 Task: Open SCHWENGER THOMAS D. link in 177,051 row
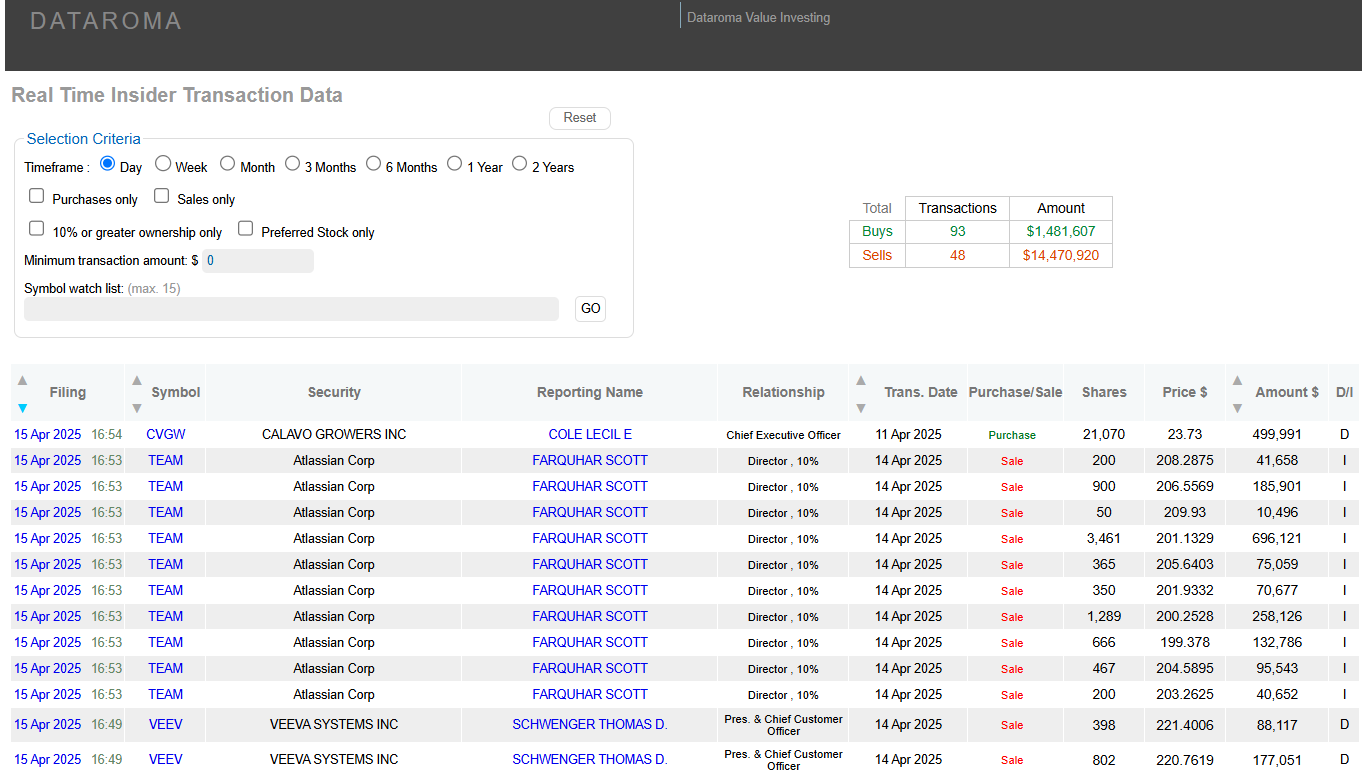click(x=590, y=759)
